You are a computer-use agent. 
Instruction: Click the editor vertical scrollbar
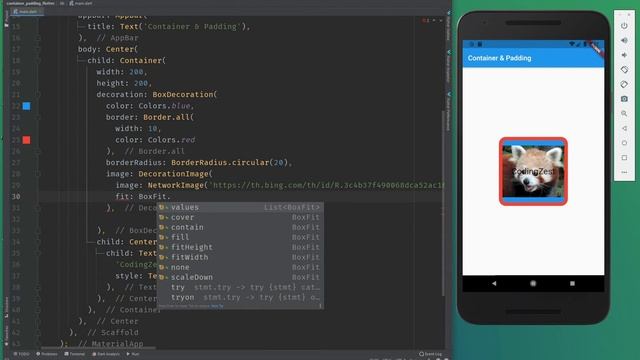click(443, 203)
